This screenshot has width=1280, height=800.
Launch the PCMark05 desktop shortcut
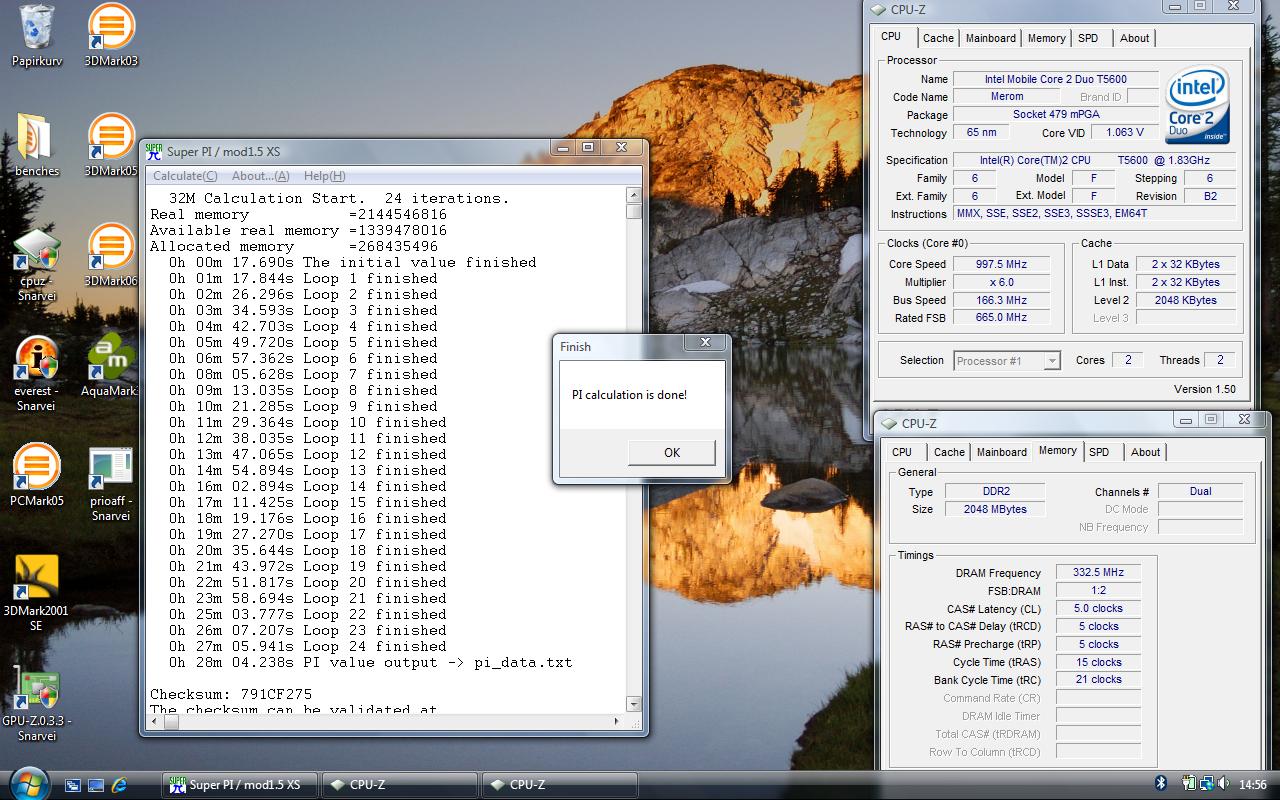37,476
